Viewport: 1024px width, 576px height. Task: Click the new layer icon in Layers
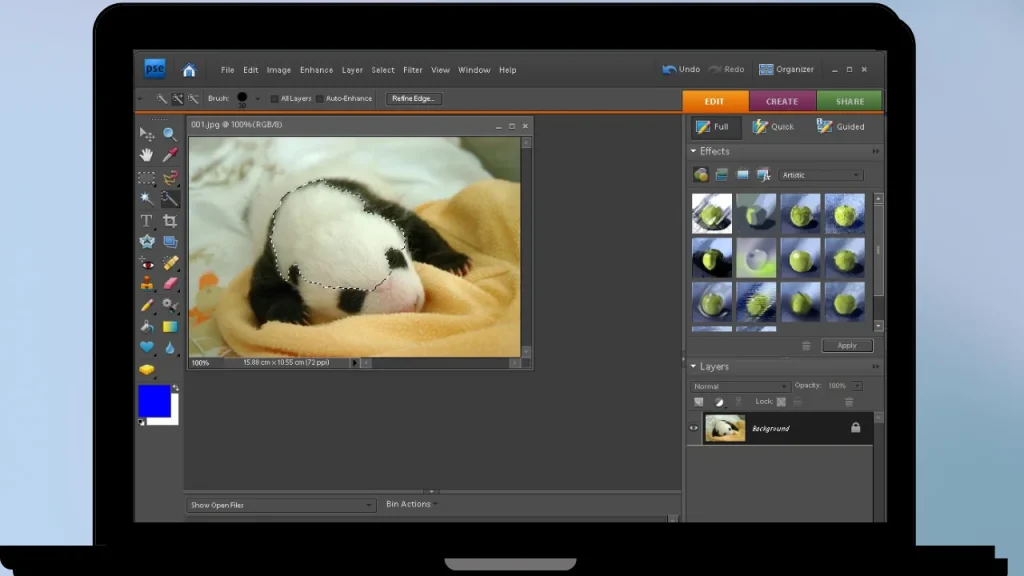coord(699,402)
